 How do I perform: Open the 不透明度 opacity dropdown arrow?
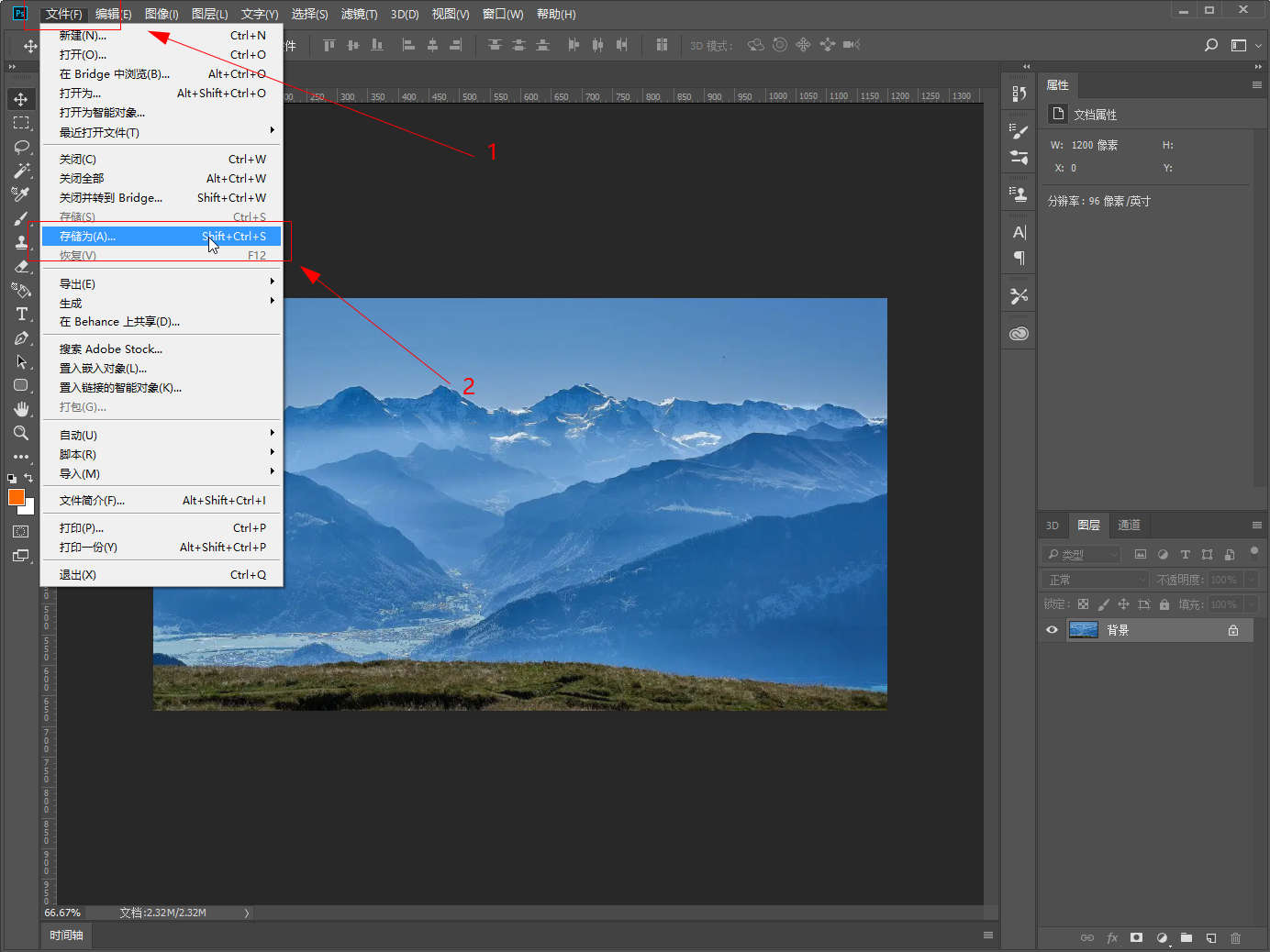pyautogui.click(x=1251, y=580)
